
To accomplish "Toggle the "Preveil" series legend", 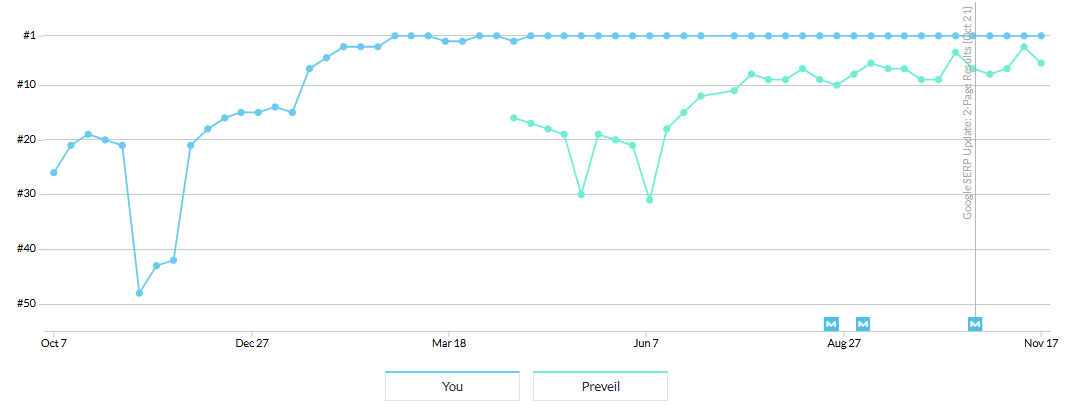I will point(600,386).
